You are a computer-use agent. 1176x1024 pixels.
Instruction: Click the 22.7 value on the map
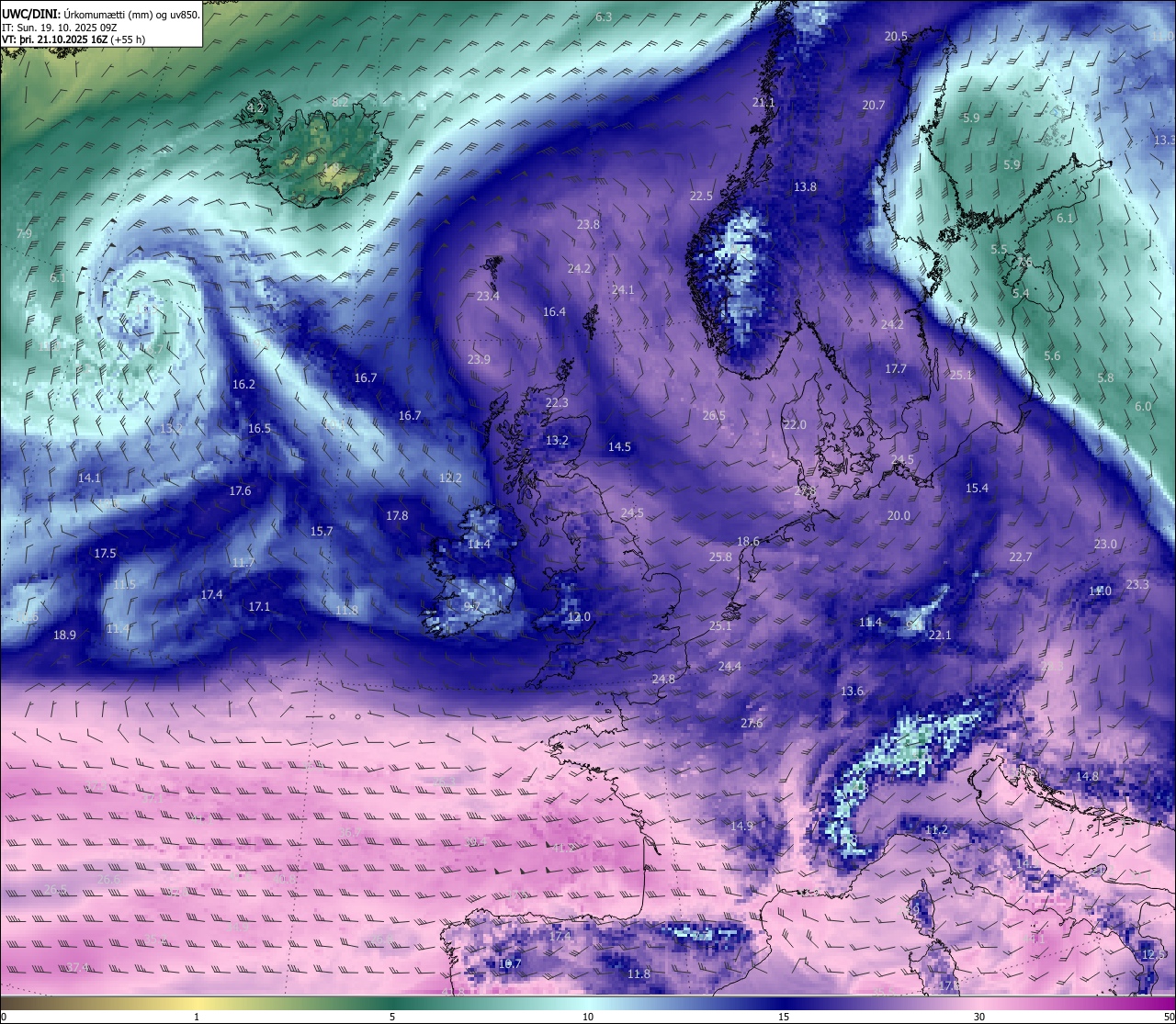pos(1021,557)
